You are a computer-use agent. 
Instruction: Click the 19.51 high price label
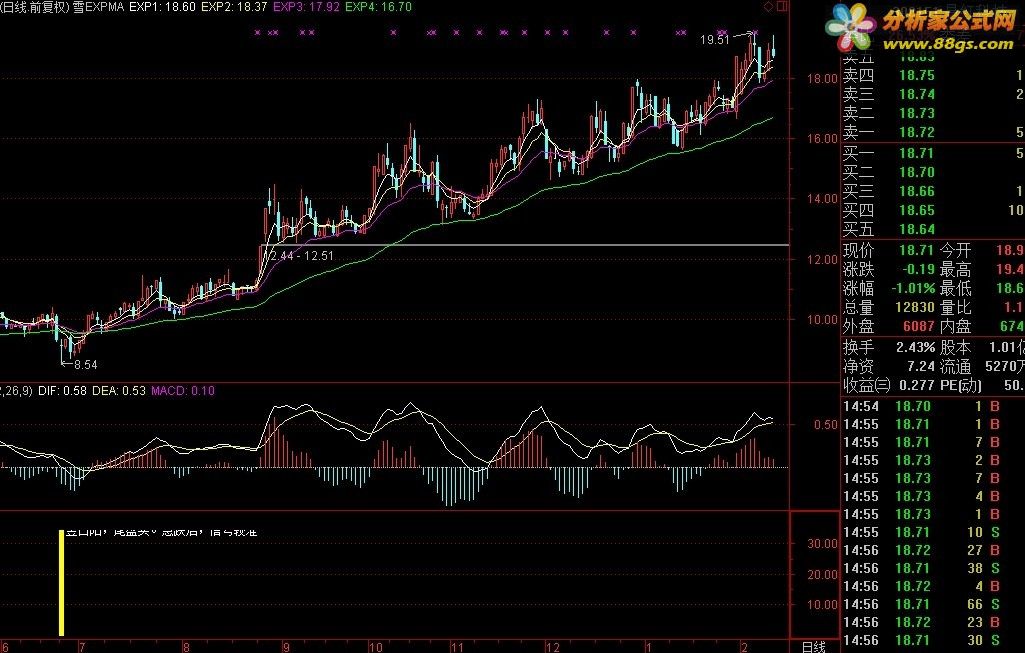pyautogui.click(x=714, y=40)
